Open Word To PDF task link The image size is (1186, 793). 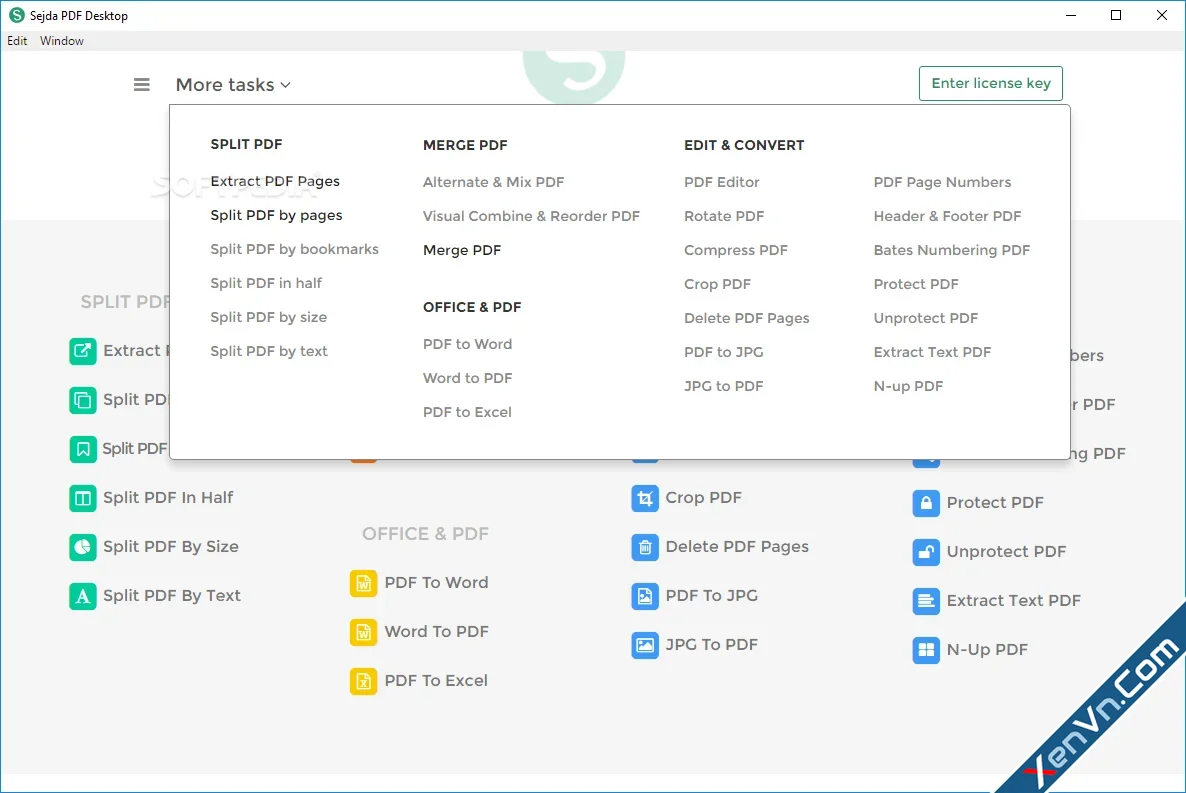coord(436,632)
